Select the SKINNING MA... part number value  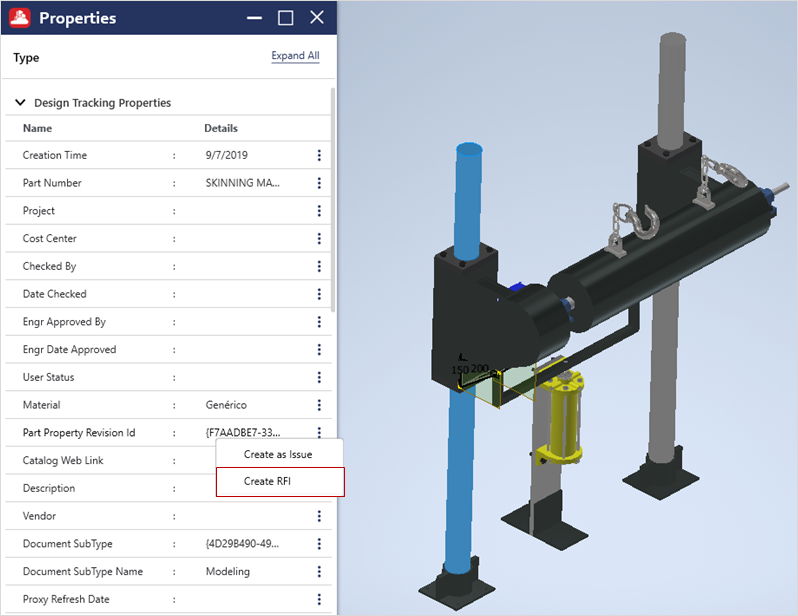[242, 183]
